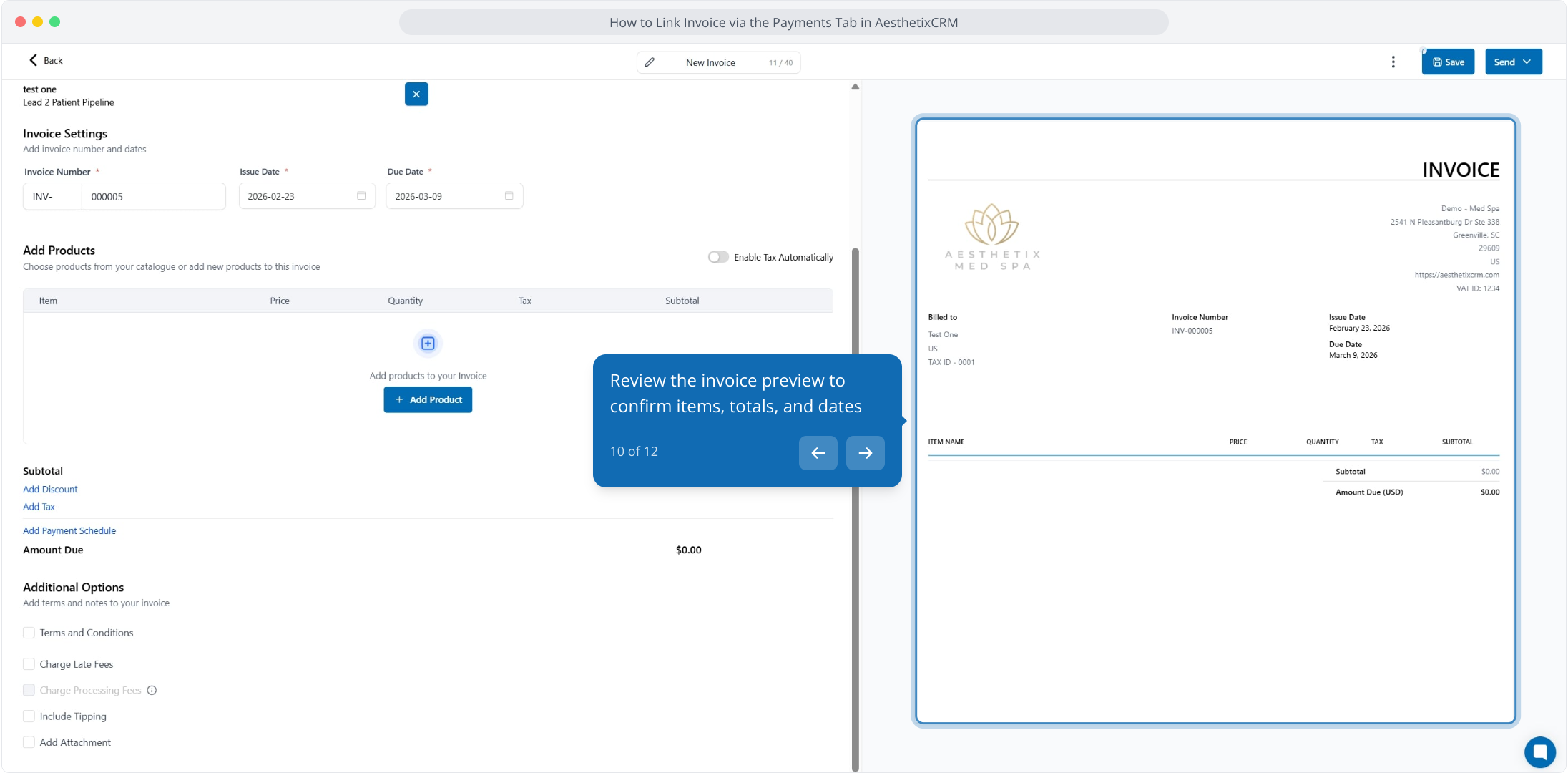The width and height of the screenshot is (1568, 773).
Task: Remove the test one contact with X button
Action: [x=416, y=94]
